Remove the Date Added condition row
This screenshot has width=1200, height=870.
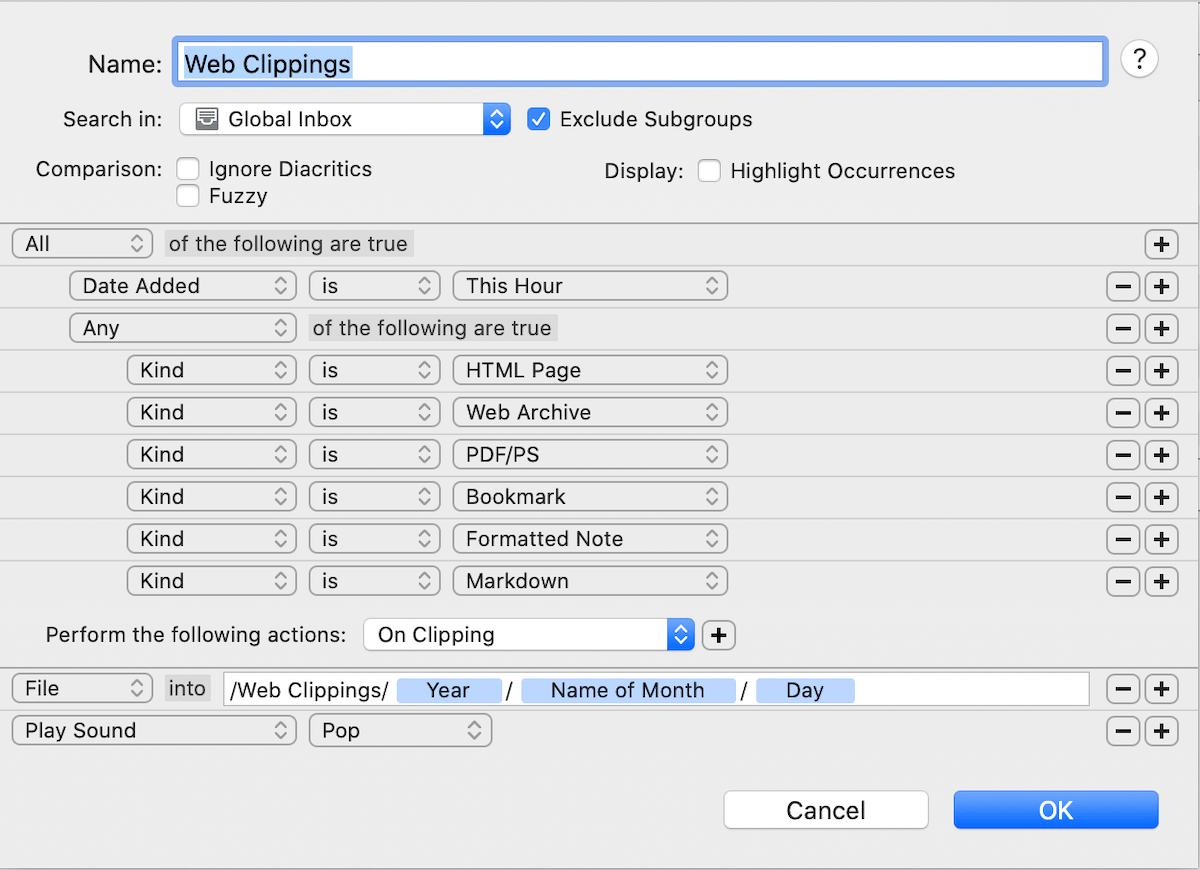click(x=1122, y=286)
